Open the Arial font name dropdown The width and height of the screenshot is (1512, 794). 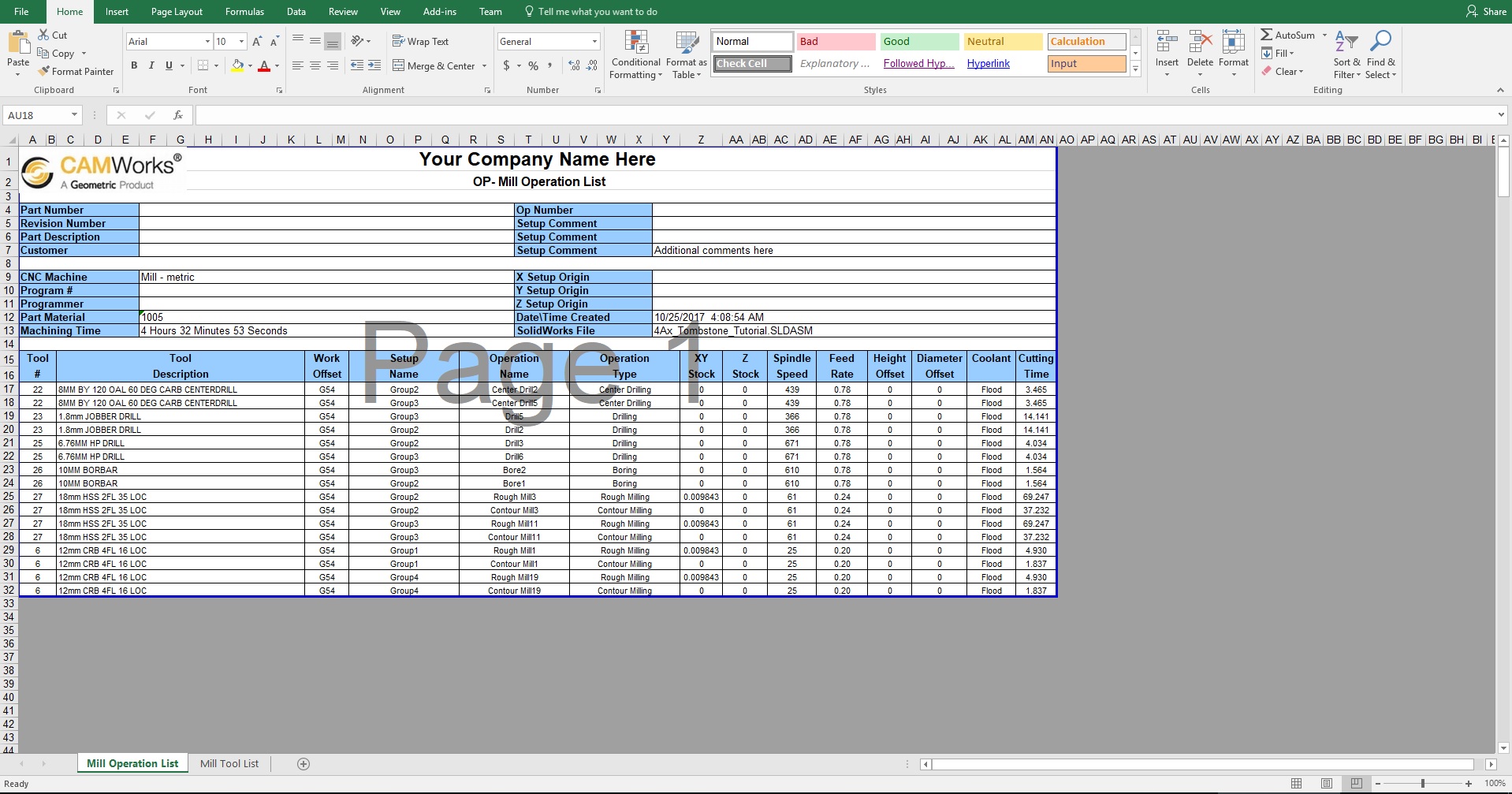205,41
